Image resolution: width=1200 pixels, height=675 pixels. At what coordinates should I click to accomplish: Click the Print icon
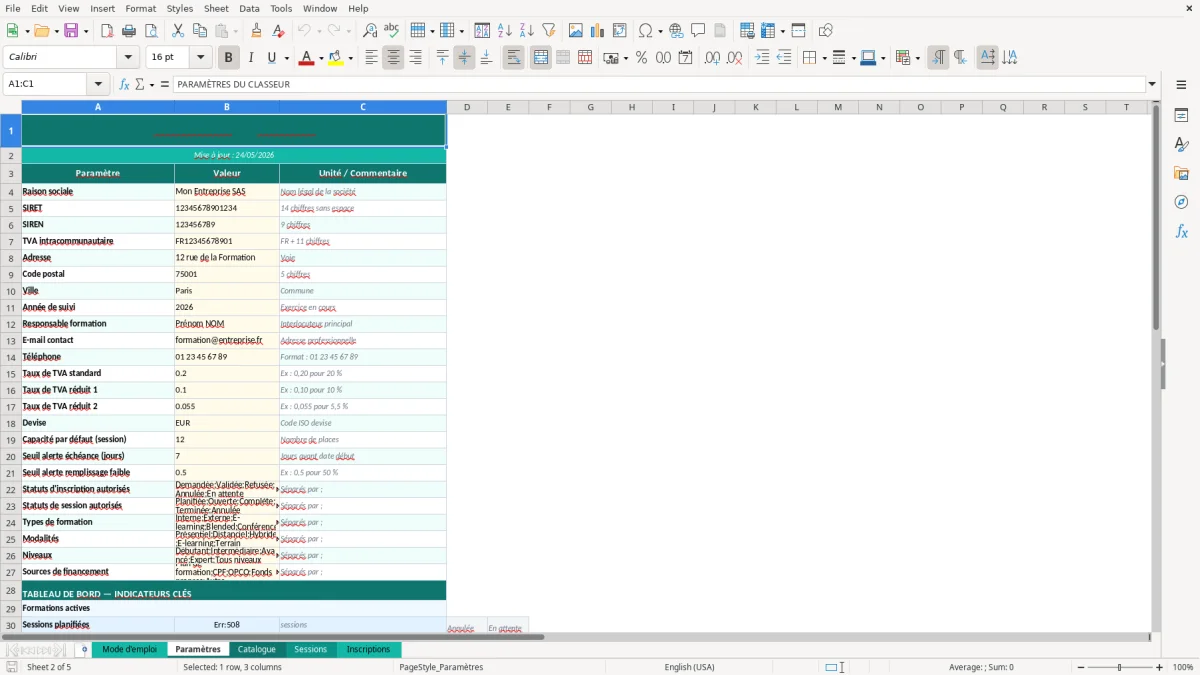click(129, 31)
